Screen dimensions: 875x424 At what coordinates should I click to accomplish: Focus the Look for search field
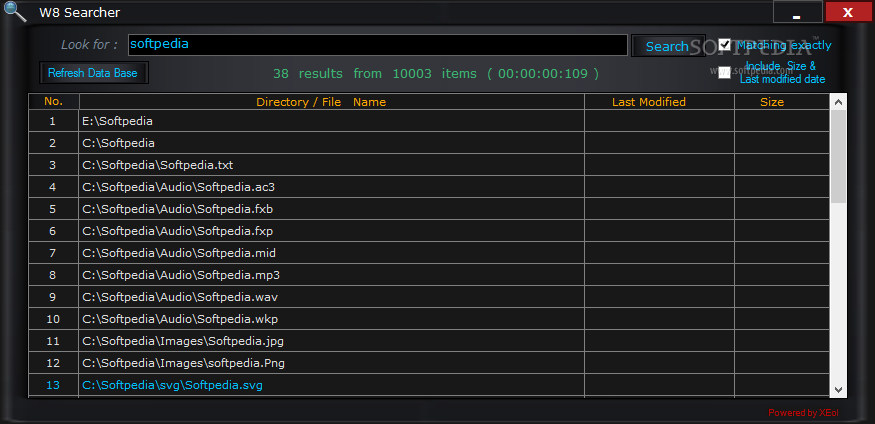(x=378, y=45)
